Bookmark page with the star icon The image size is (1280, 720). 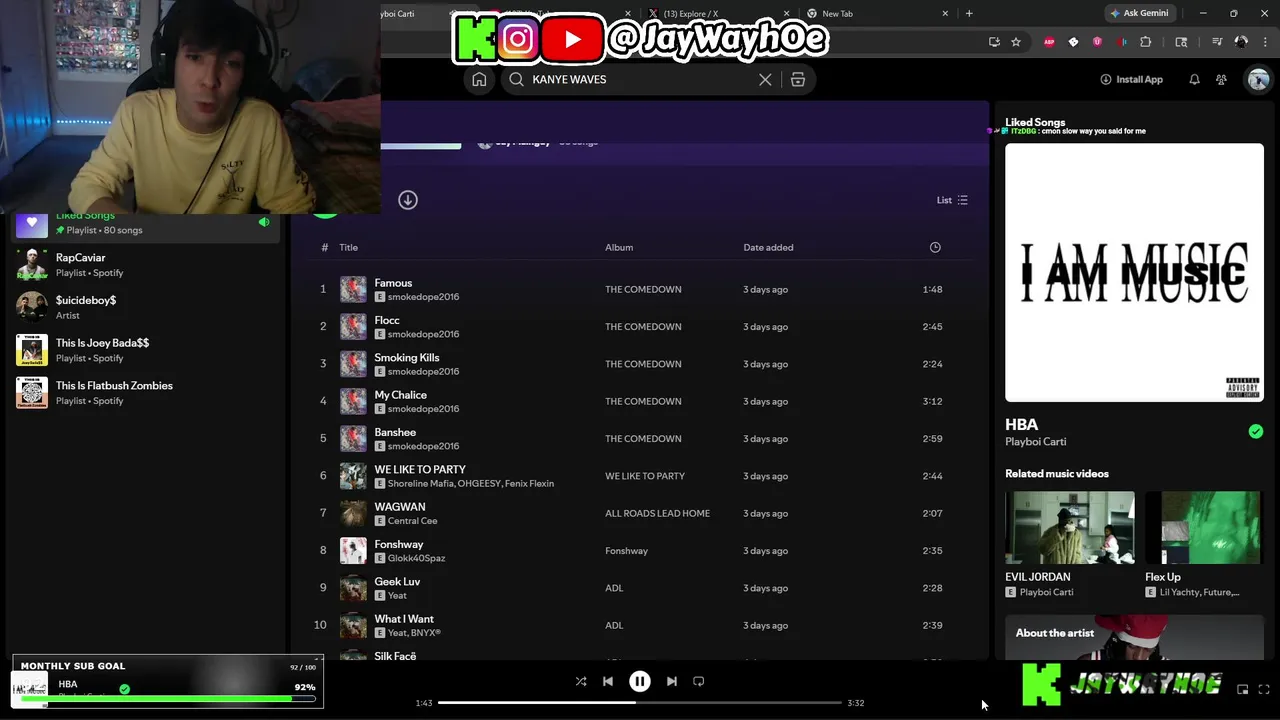point(1016,42)
